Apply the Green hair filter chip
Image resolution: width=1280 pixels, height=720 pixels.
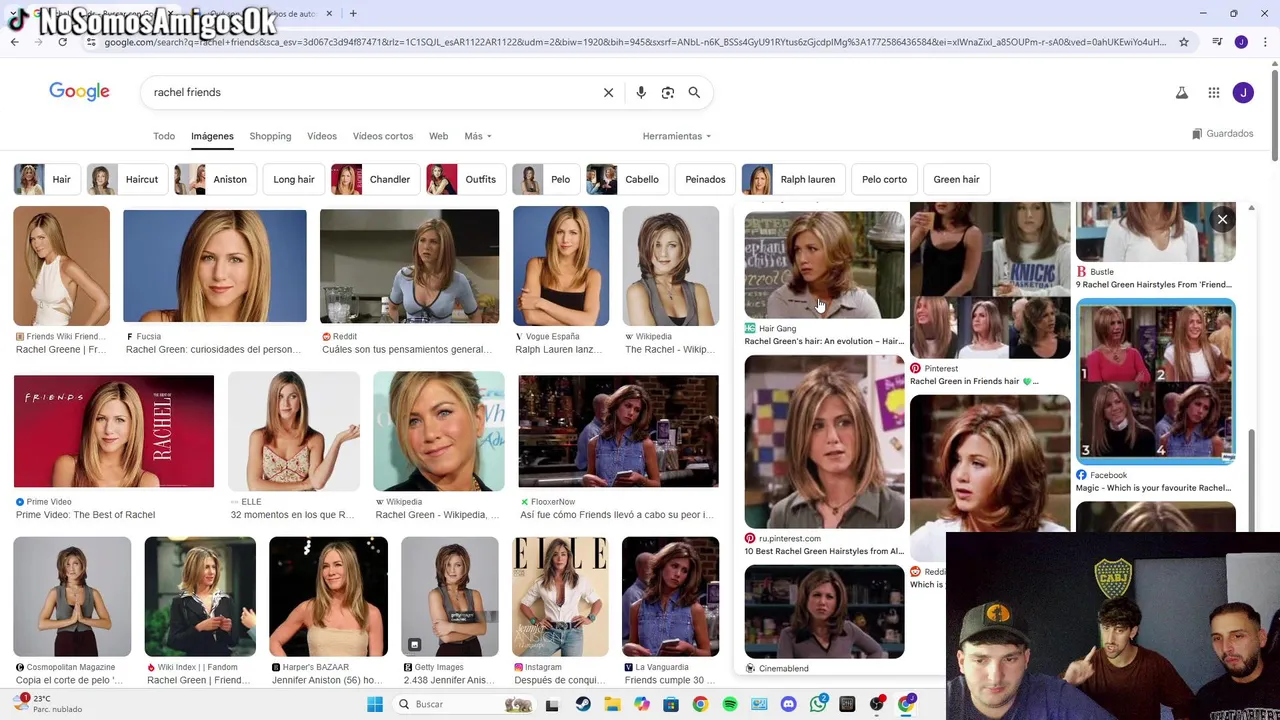click(956, 179)
